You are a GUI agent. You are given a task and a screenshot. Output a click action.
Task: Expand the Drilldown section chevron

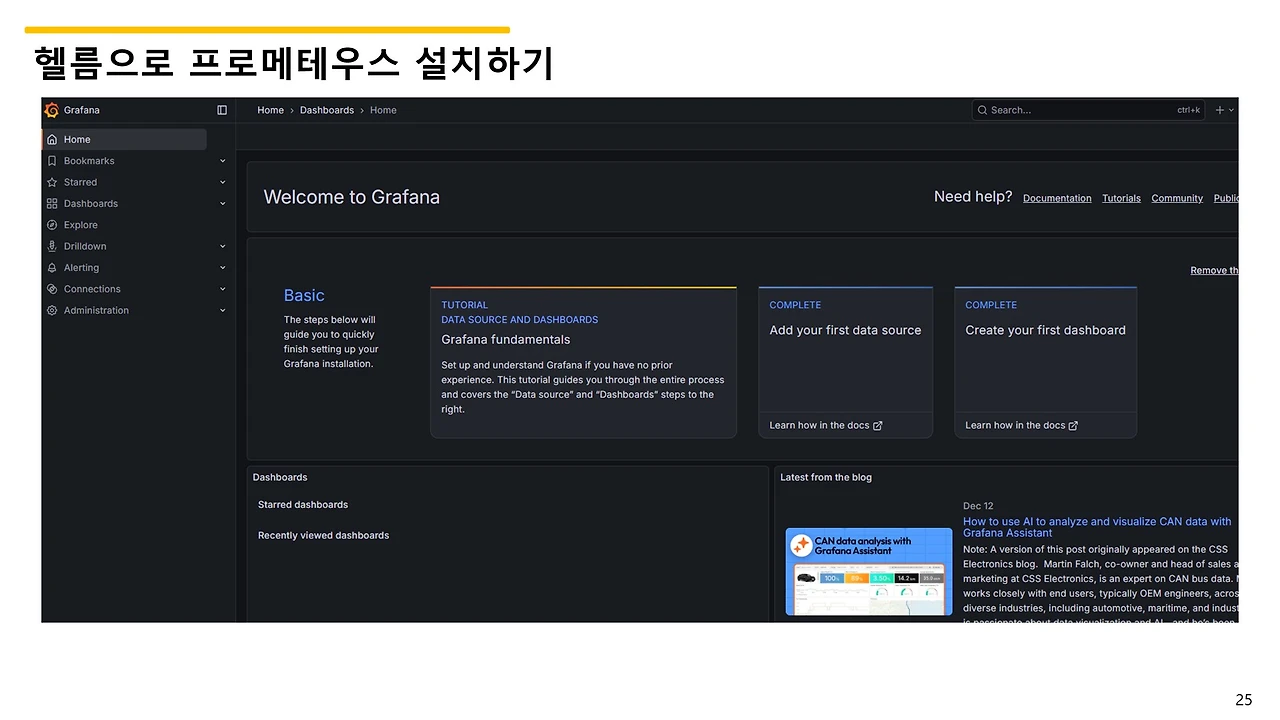pyautogui.click(x=223, y=246)
